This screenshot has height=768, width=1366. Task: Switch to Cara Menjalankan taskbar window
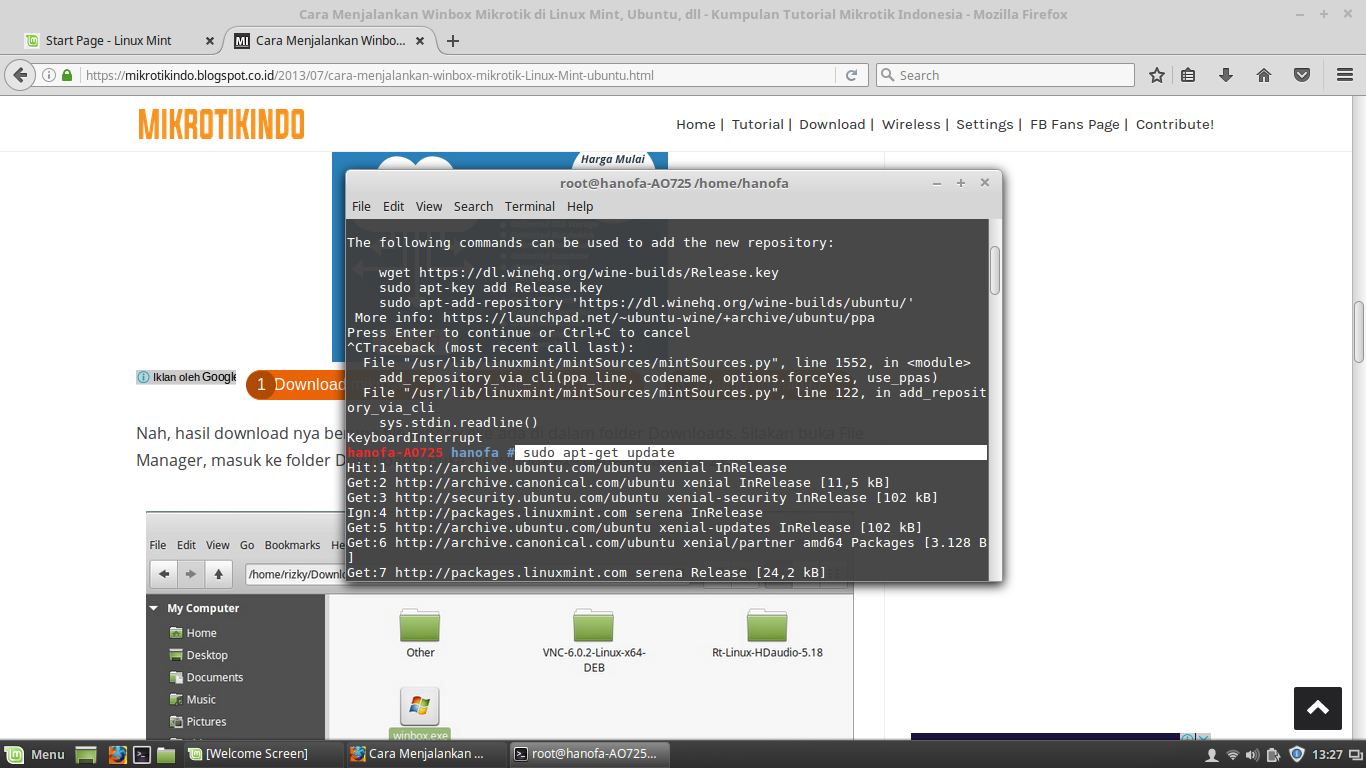click(424, 754)
